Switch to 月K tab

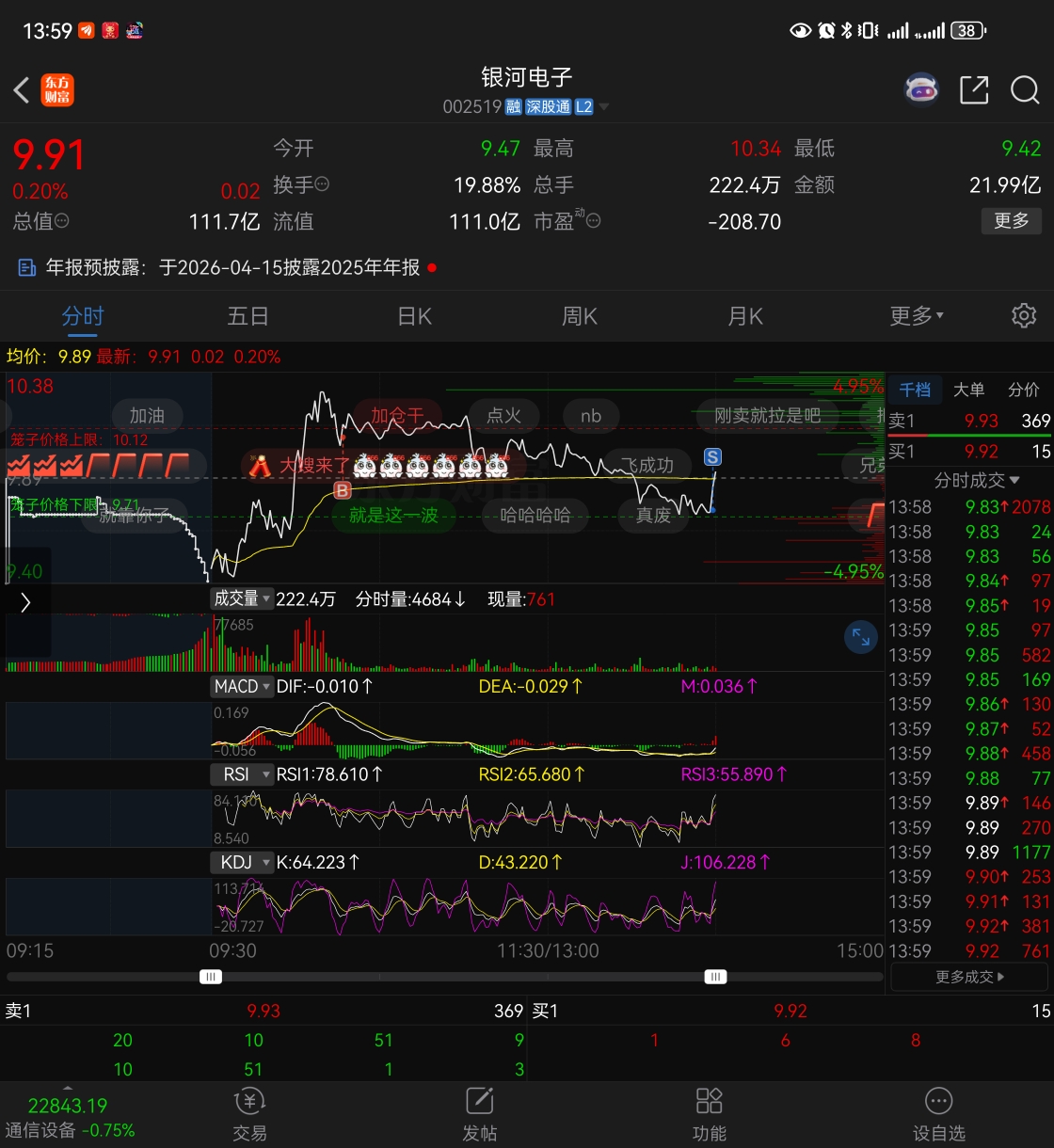click(x=745, y=315)
